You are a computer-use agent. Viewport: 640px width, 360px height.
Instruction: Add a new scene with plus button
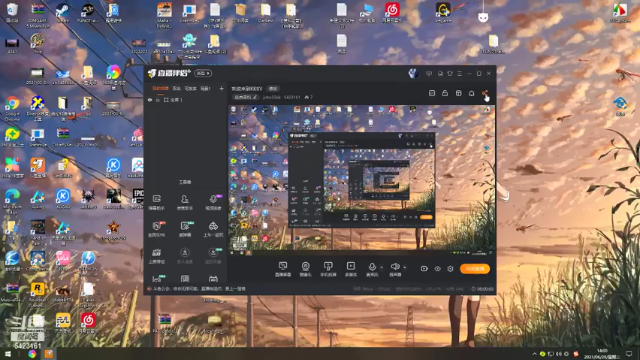pyautogui.click(x=221, y=88)
